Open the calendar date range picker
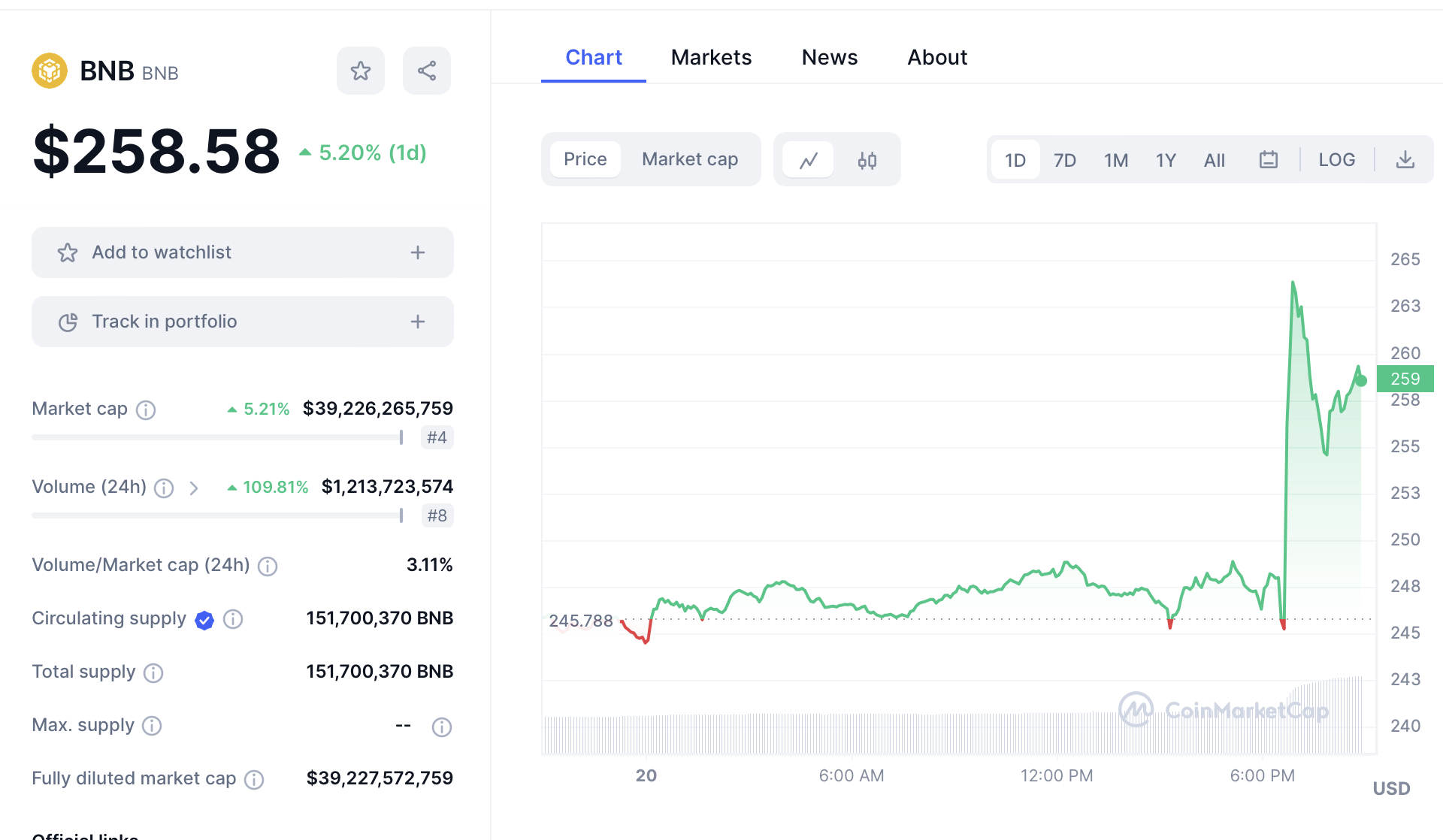1443x840 pixels. (x=1269, y=160)
